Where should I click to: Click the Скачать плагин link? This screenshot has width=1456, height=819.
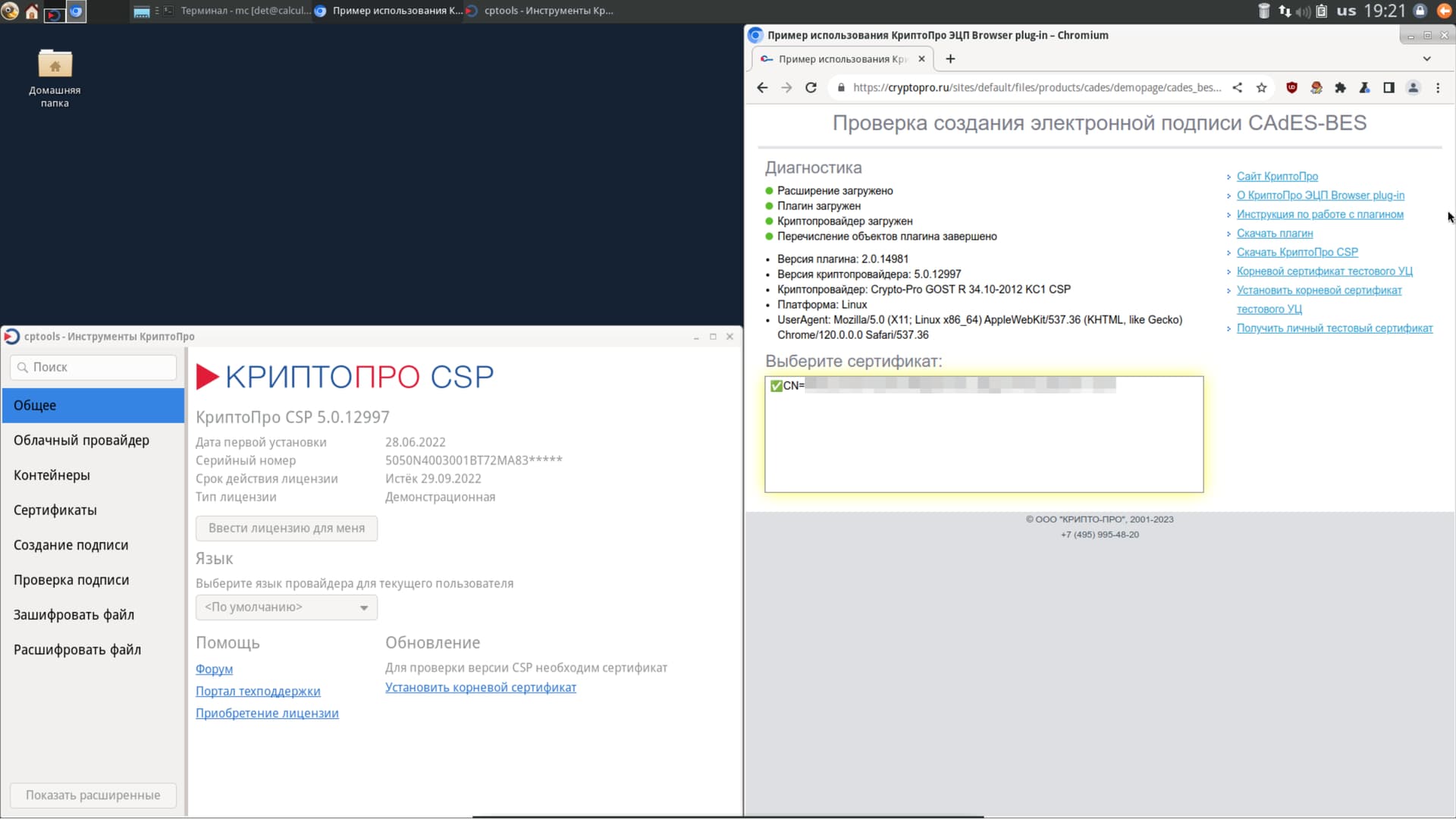pos(1275,234)
